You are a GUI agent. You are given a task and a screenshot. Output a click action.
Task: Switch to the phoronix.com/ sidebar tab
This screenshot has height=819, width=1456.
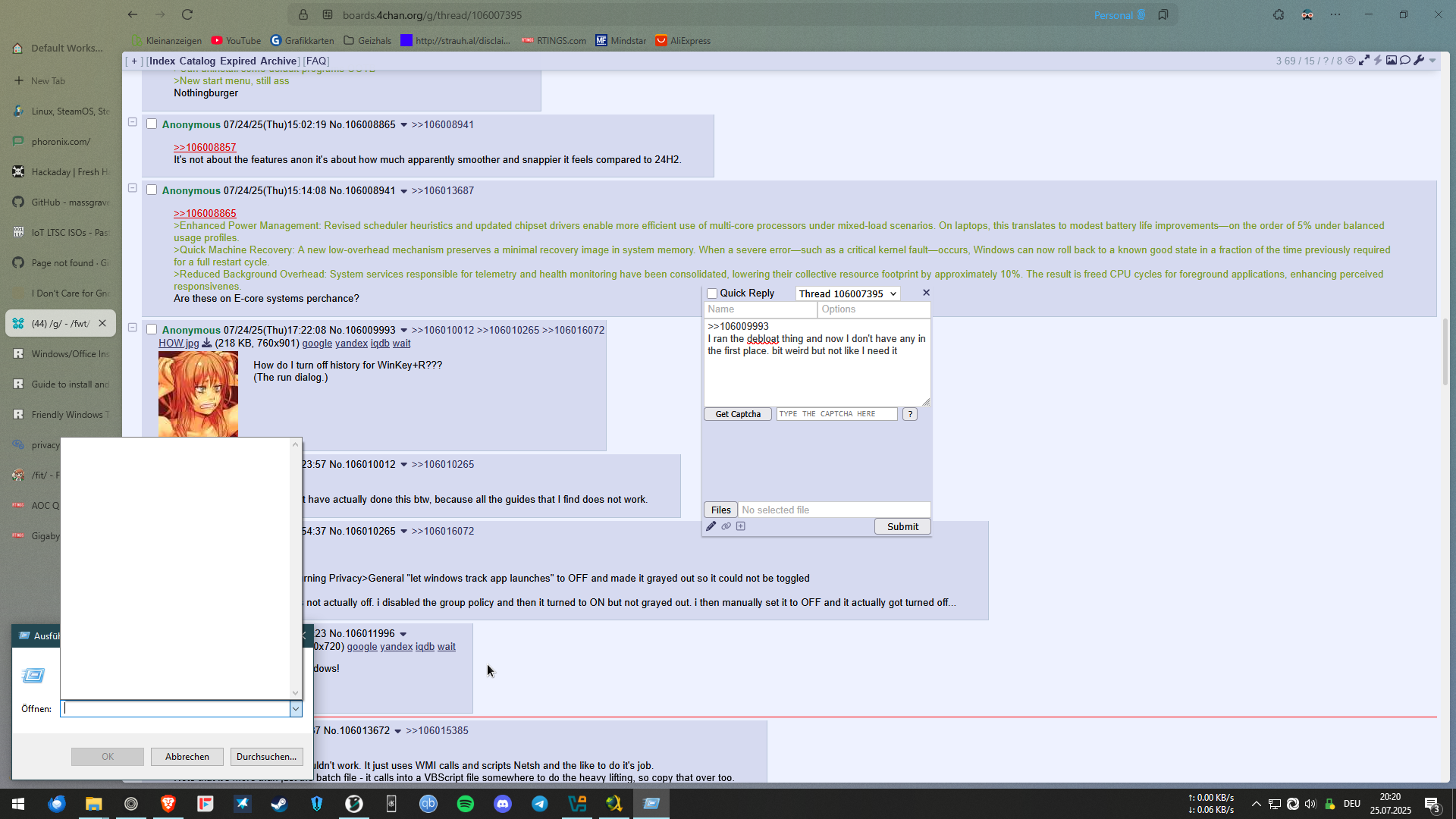[61, 141]
